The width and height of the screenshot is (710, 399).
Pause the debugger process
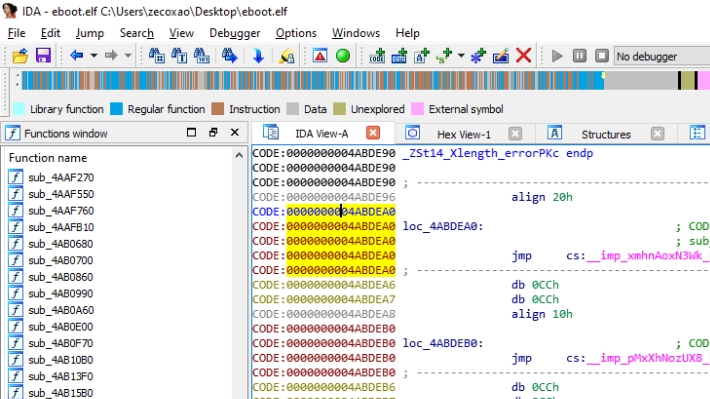pyautogui.click(x=580, y=56)
